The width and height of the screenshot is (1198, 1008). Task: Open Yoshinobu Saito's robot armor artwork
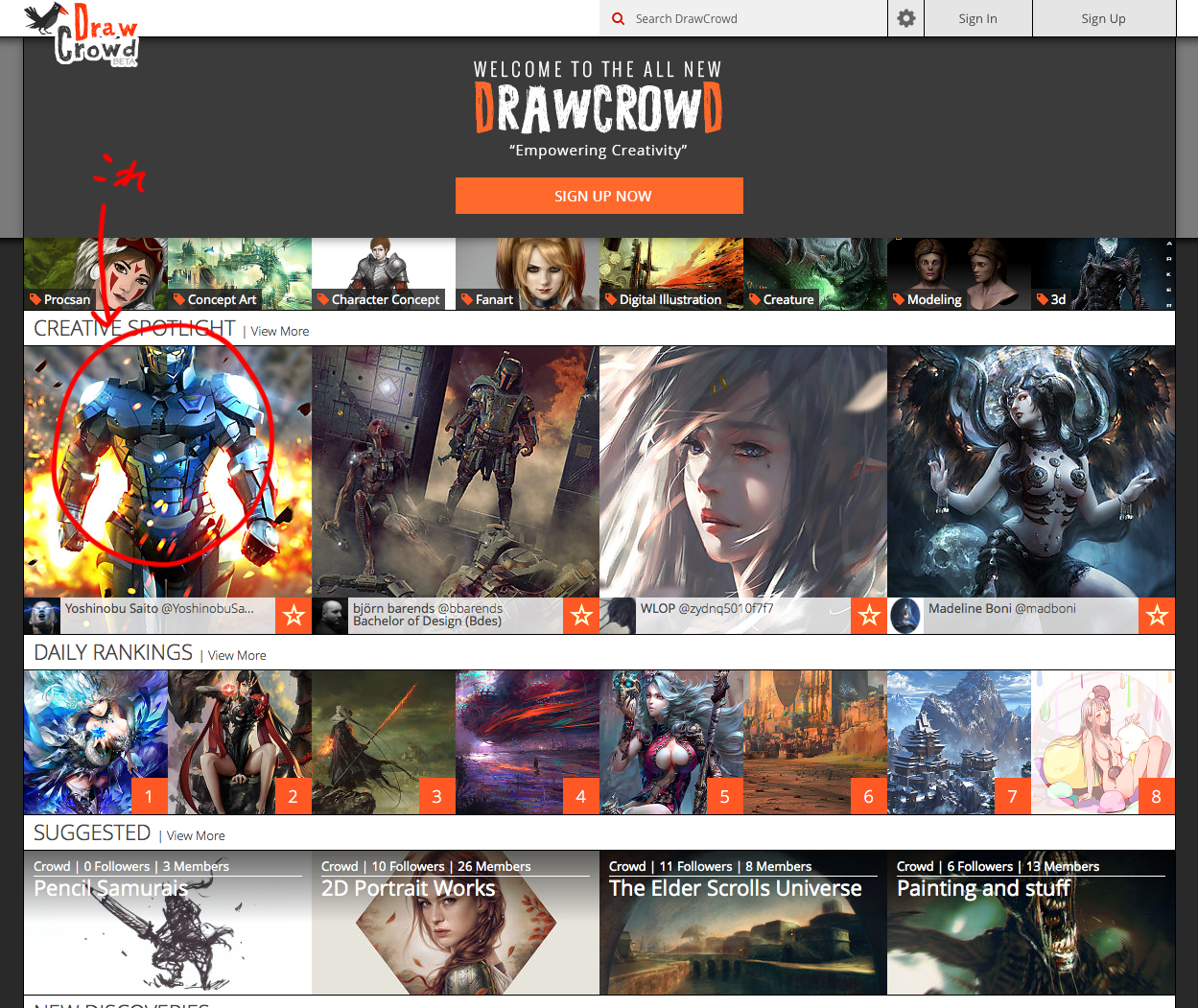168,472
